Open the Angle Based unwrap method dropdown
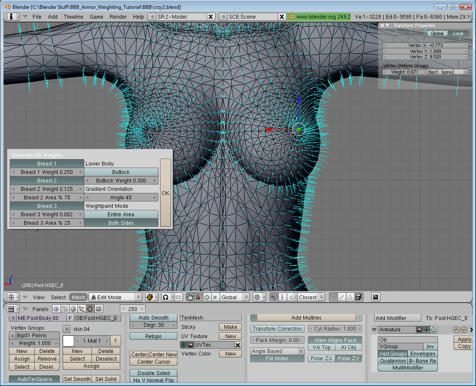476x386 pixels. 277,351
